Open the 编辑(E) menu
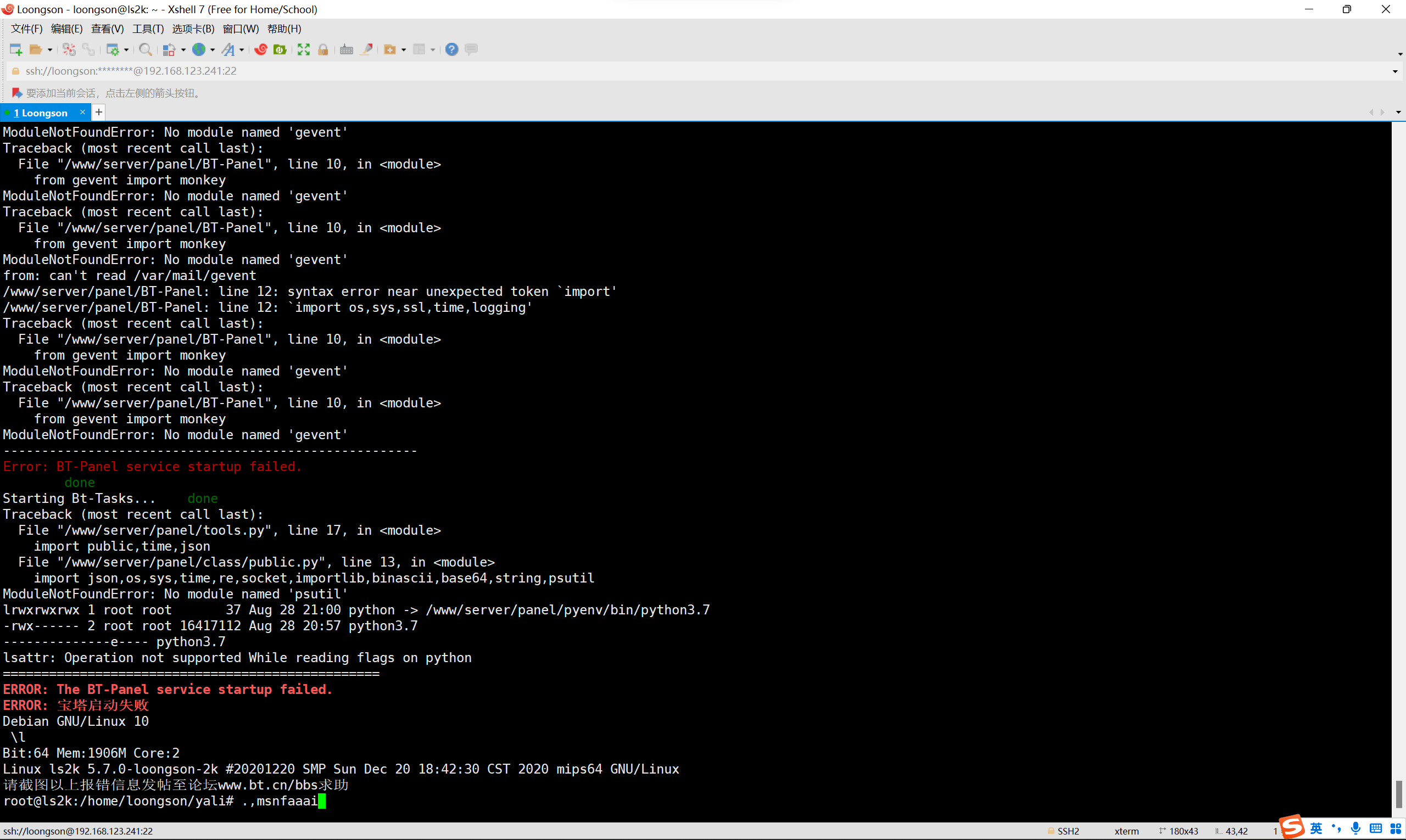The width and height of the screenshot is (1406, 840). point(67,29)
